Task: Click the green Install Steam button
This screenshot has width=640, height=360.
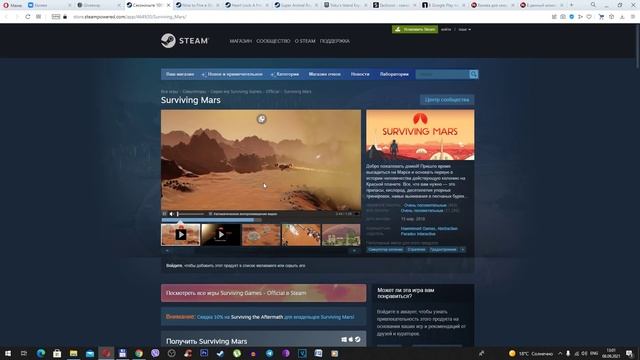Action: tap(415, 29)
